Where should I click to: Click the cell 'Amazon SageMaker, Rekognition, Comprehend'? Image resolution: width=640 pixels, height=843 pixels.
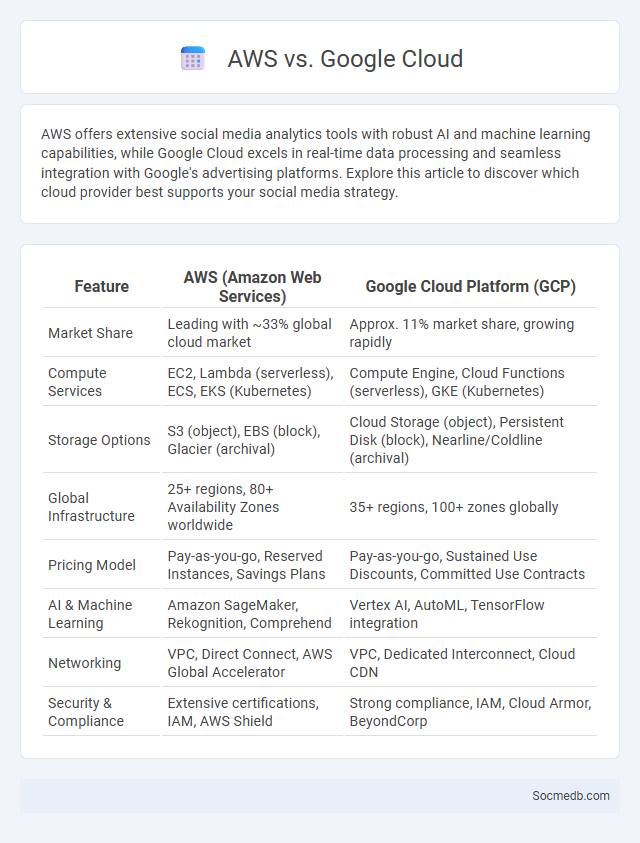tap(252, 614)
